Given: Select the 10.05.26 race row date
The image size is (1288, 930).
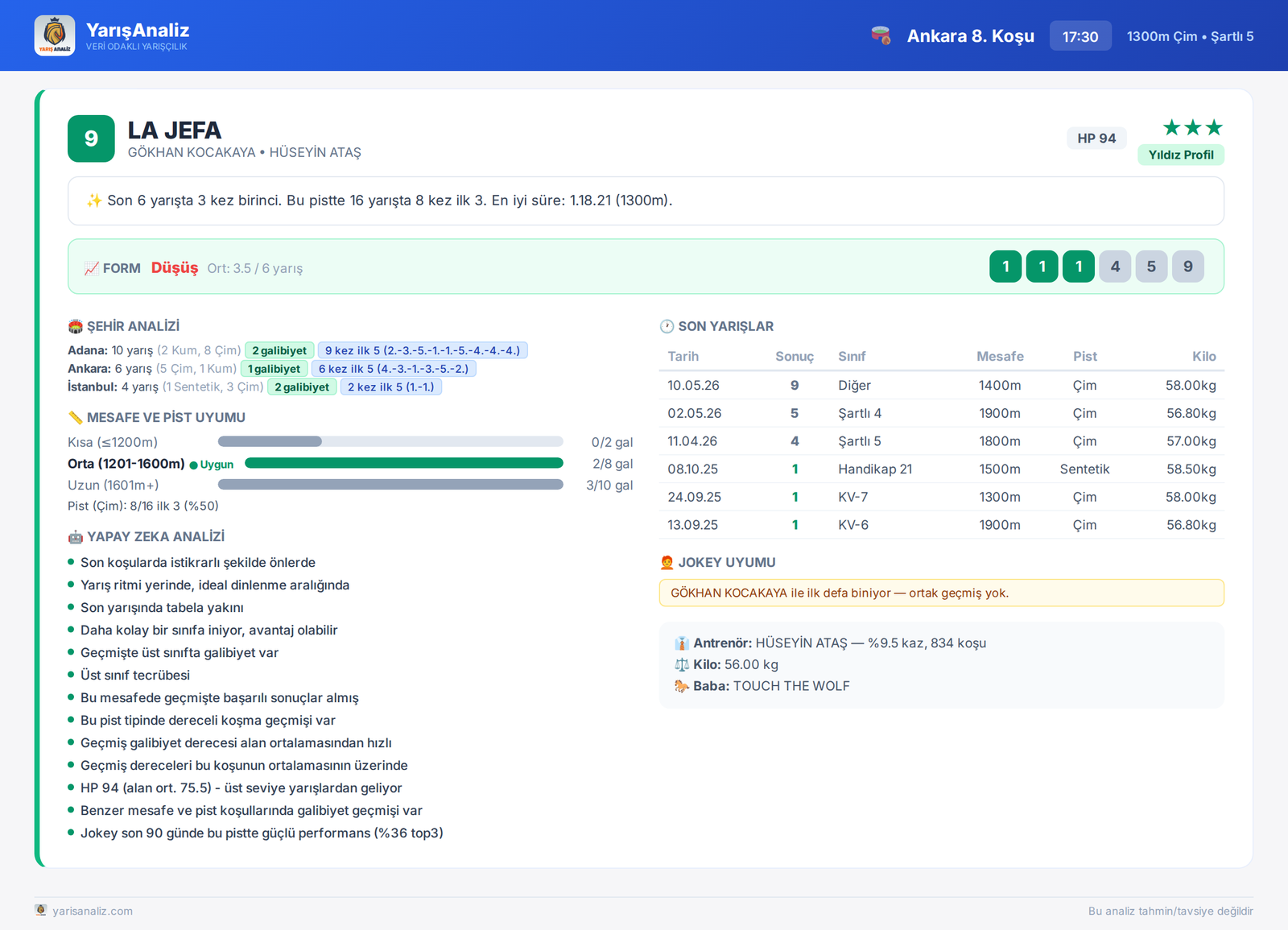Looking at the screenshot, I should pos(693,386).
